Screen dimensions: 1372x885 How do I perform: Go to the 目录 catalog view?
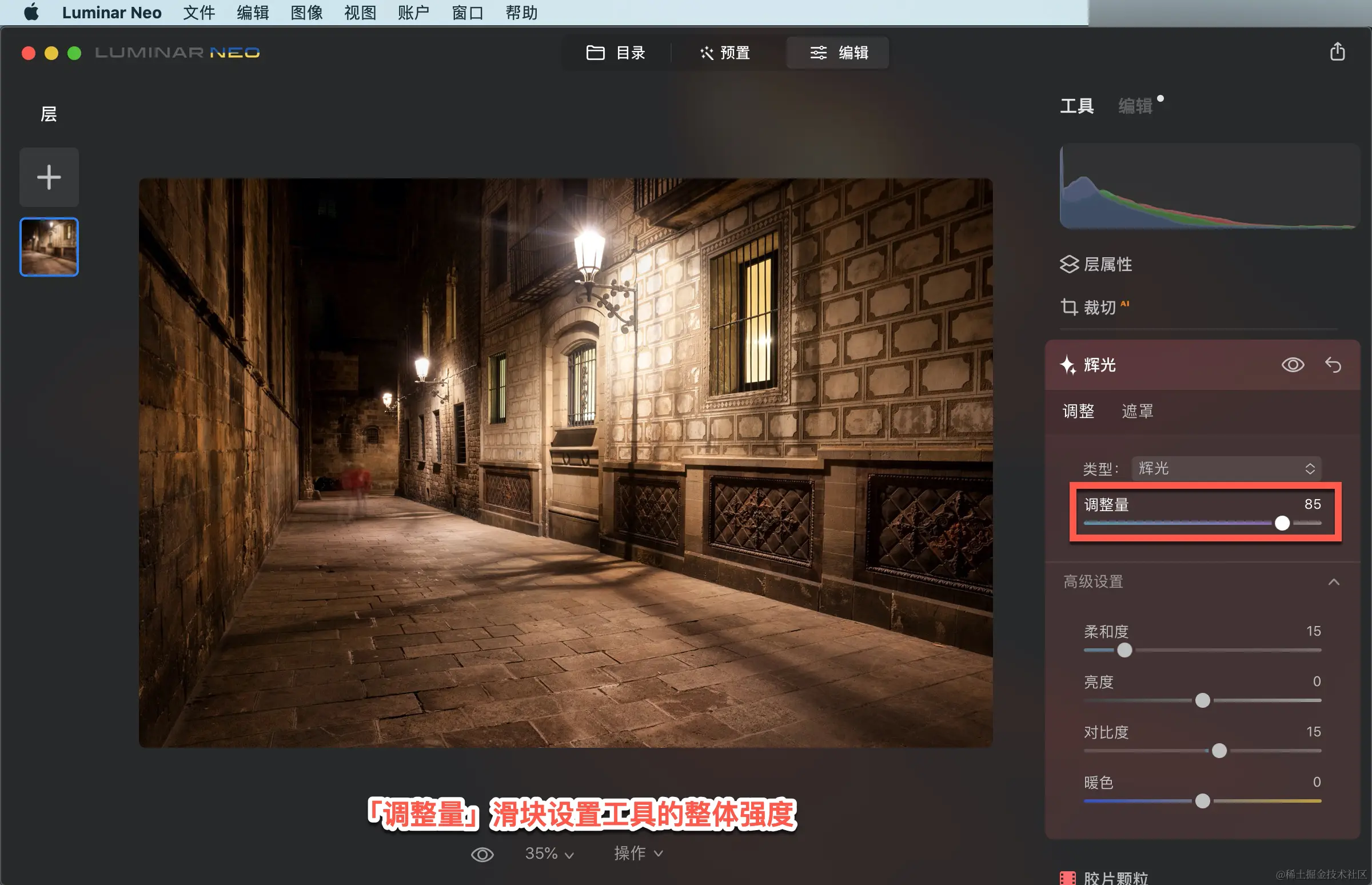(615, 53)
